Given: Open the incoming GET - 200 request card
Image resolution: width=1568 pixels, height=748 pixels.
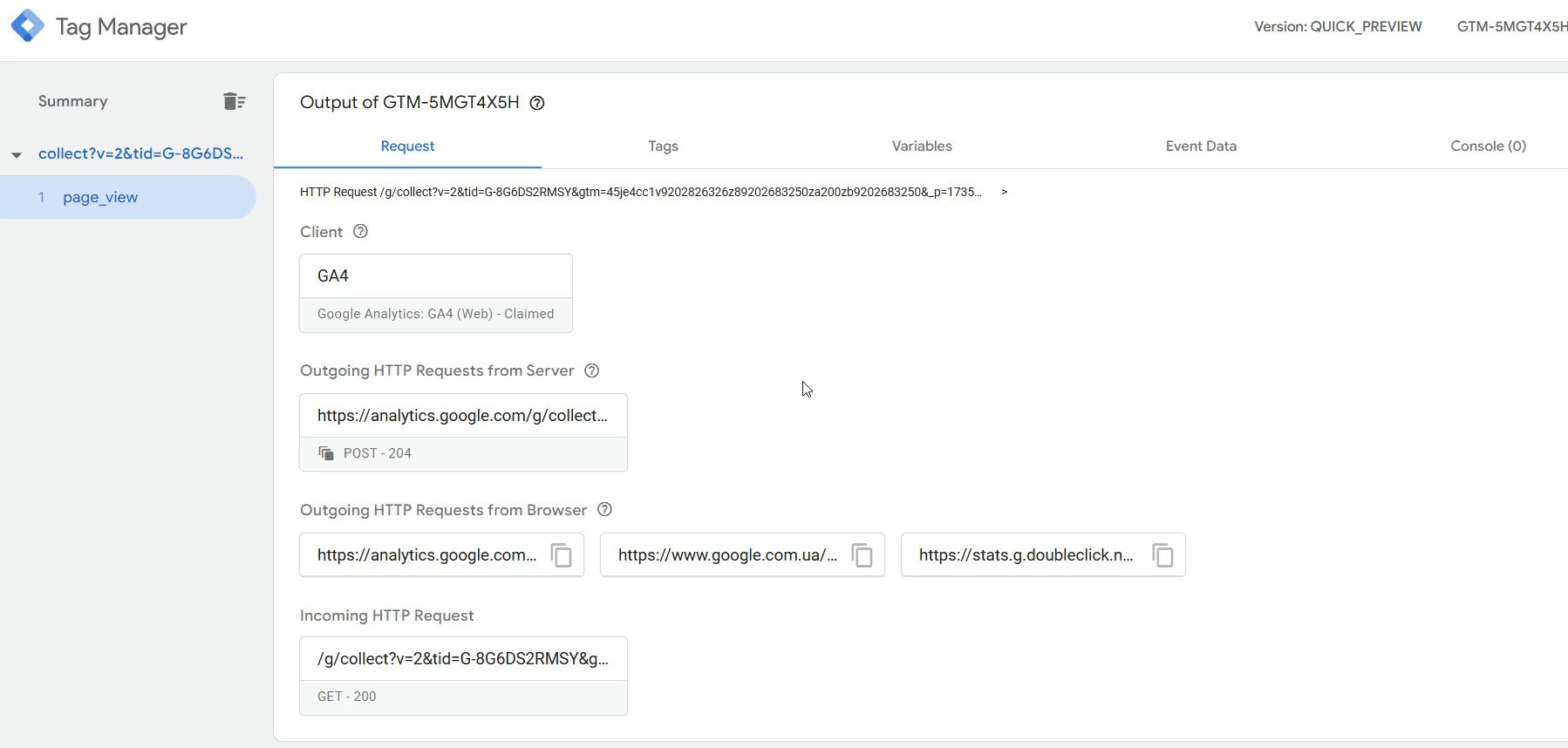Looking at the screenshot, I should pos(462,676).
